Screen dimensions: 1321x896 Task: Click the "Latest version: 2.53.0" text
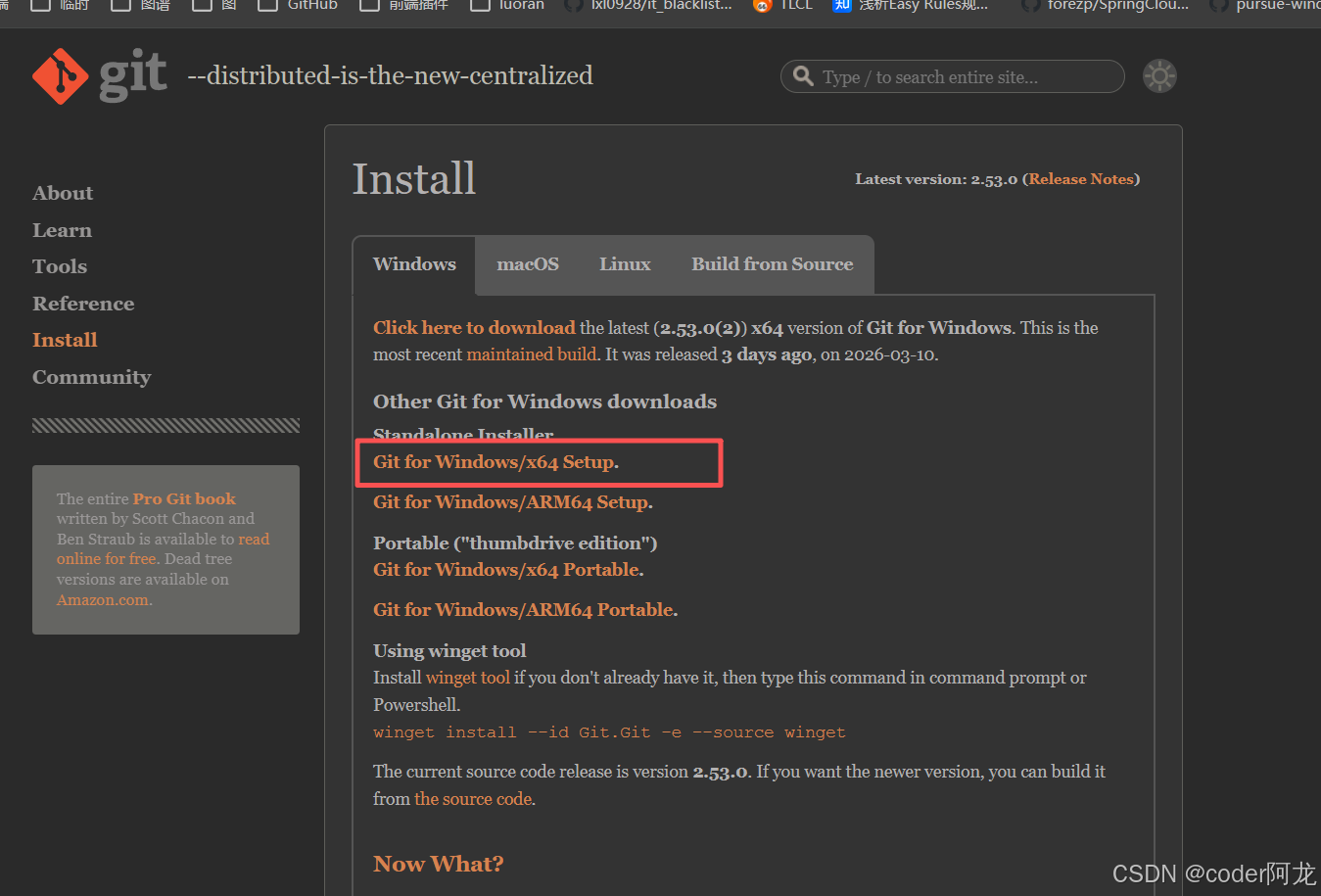tap(936, 179)
